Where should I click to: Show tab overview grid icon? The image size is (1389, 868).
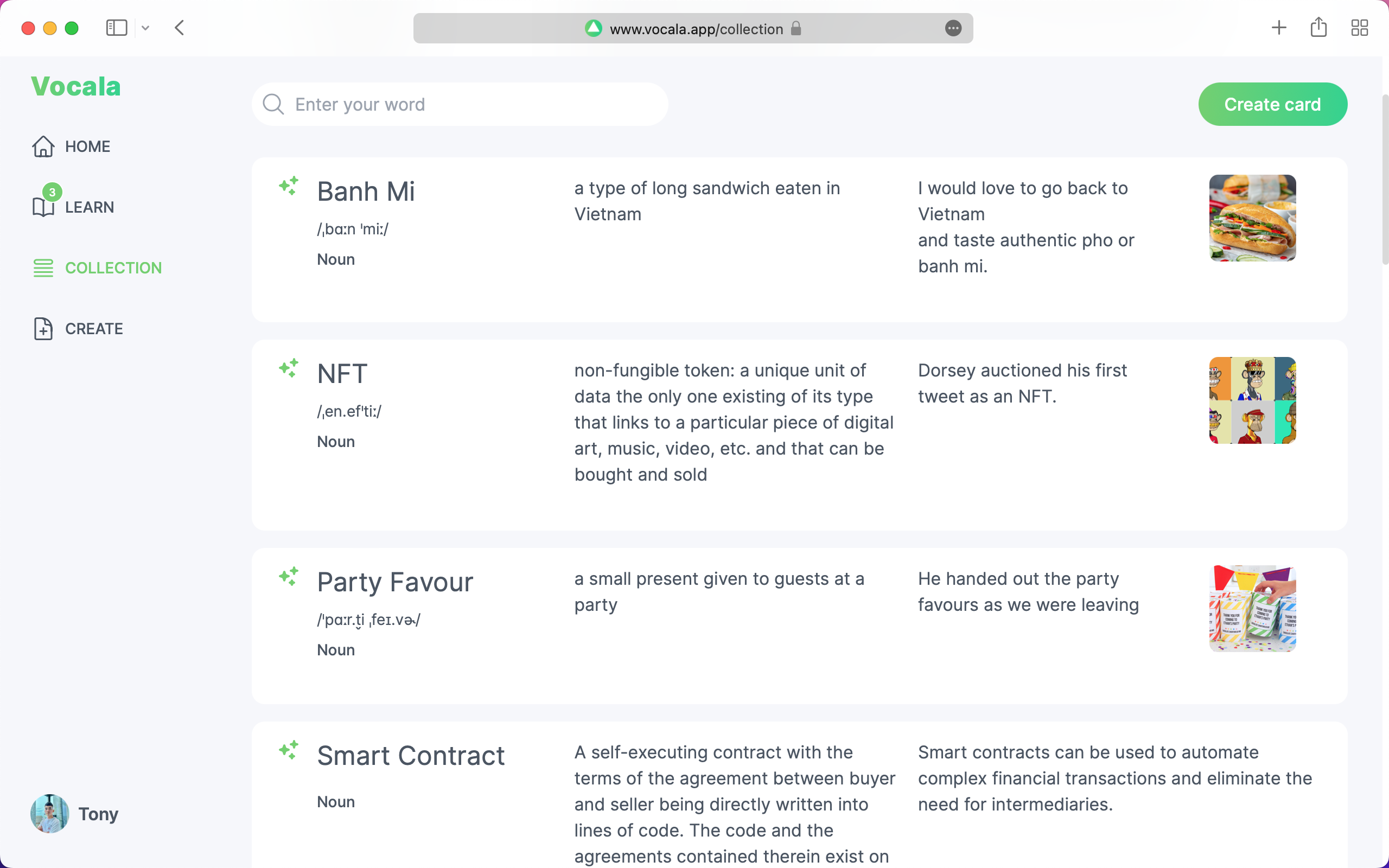(x=1359, y=28)
